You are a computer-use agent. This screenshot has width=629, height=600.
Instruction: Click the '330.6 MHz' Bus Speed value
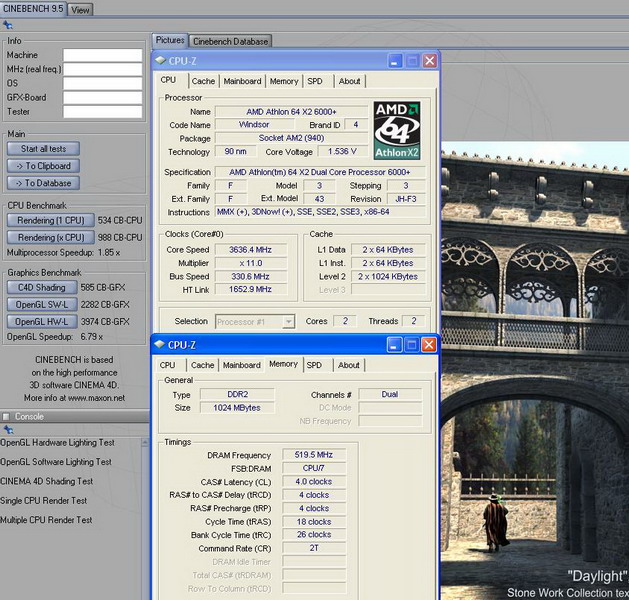[251, 276]
